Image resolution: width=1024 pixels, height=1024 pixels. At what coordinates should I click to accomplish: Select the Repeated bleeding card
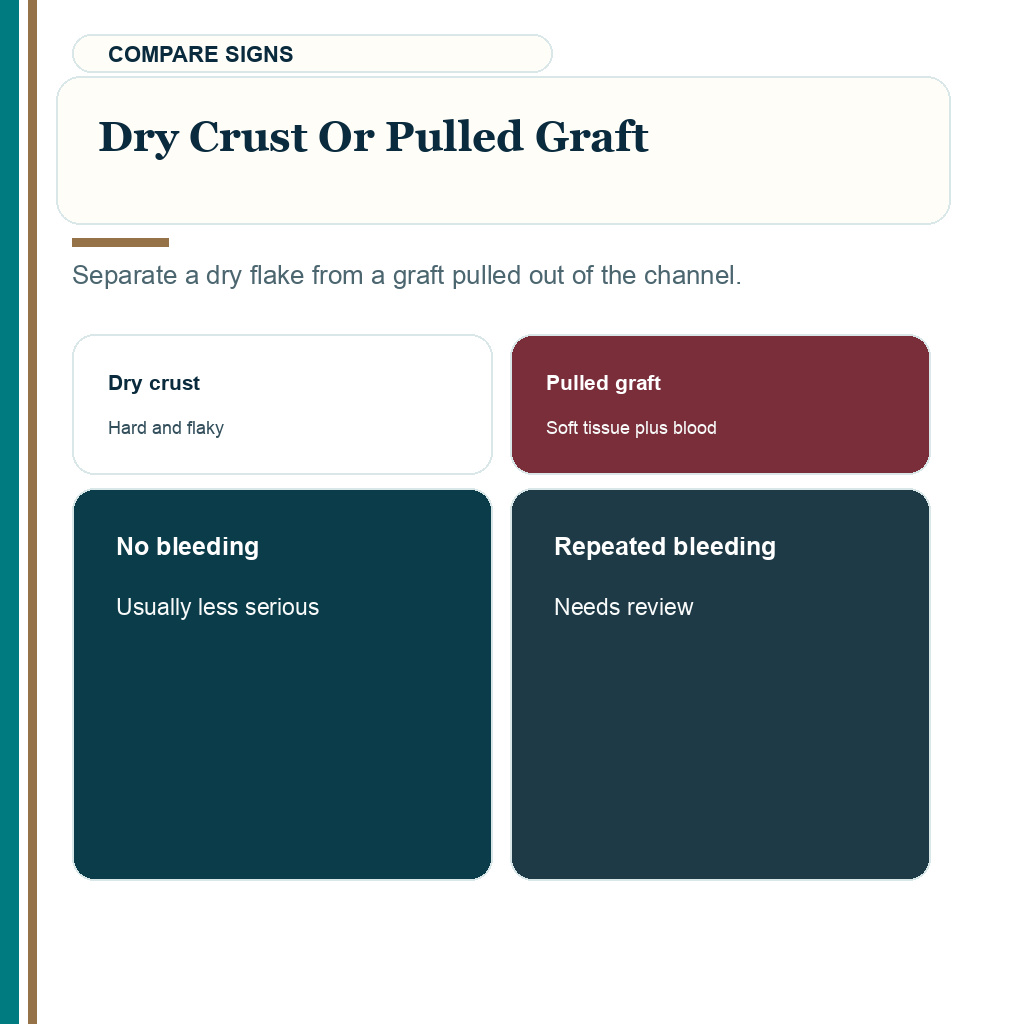pyautogui.click(x=720, y=684)
